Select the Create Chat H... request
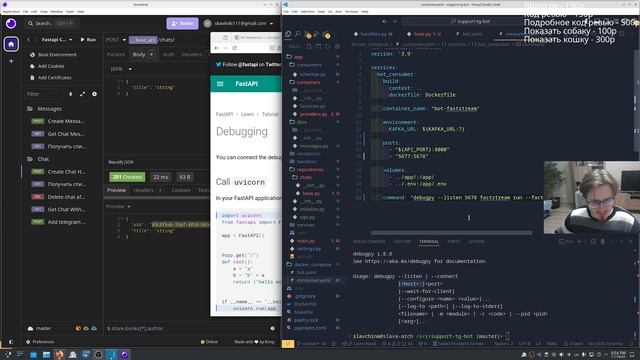Screen dimensions: 640x360 [x=59, y=172]
